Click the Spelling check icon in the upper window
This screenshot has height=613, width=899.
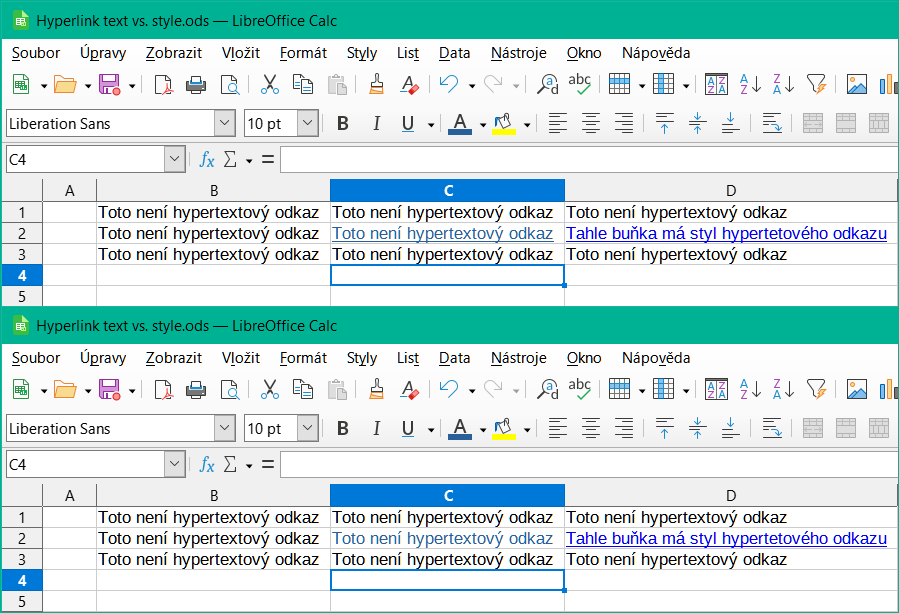tap(579, 85)
